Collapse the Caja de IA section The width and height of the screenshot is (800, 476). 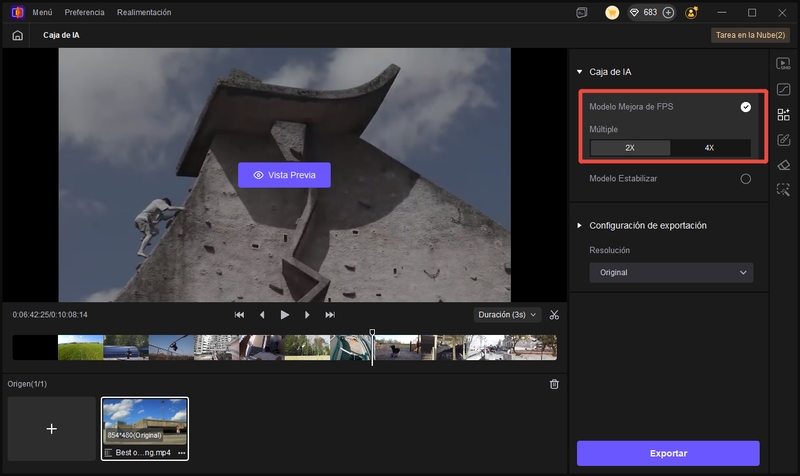tap(580, 72)
